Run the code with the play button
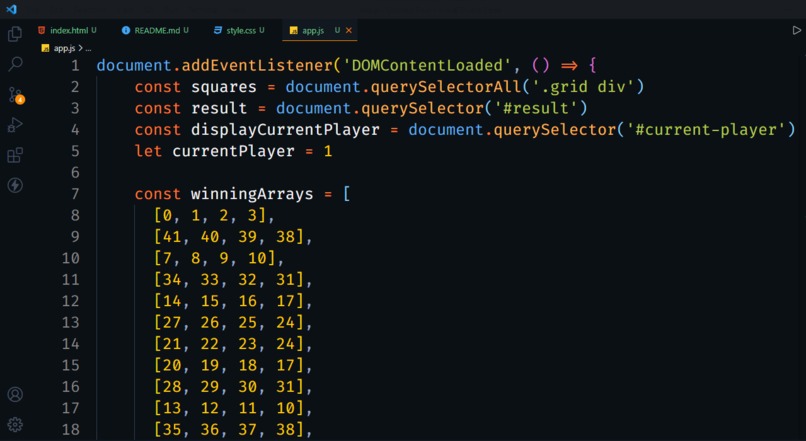This screenshot has width=806, height=441. click(796, 30)
